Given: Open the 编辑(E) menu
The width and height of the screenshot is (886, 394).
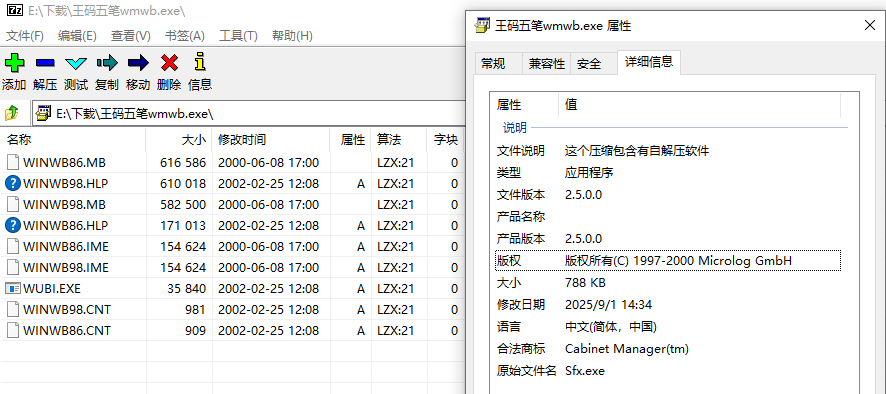Looking at the screenshot, I should pyautogui.click(x=77, y=36).
